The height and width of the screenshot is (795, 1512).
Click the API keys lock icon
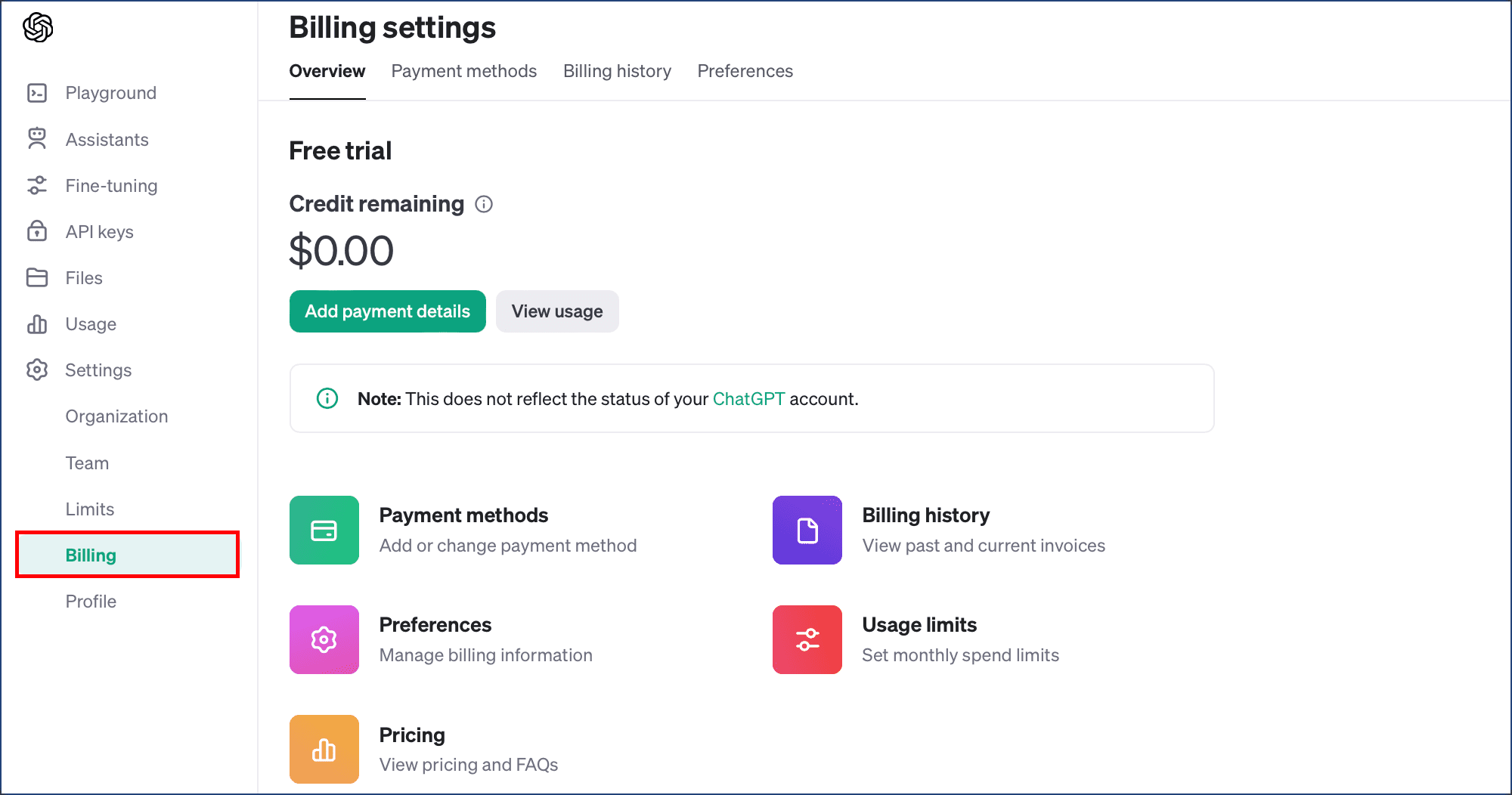coord(37,231)
